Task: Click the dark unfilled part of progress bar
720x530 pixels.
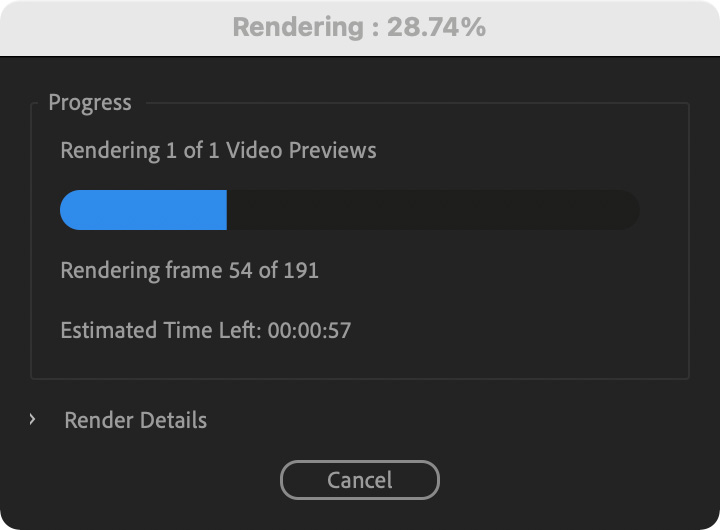Action: click(430, 211)
